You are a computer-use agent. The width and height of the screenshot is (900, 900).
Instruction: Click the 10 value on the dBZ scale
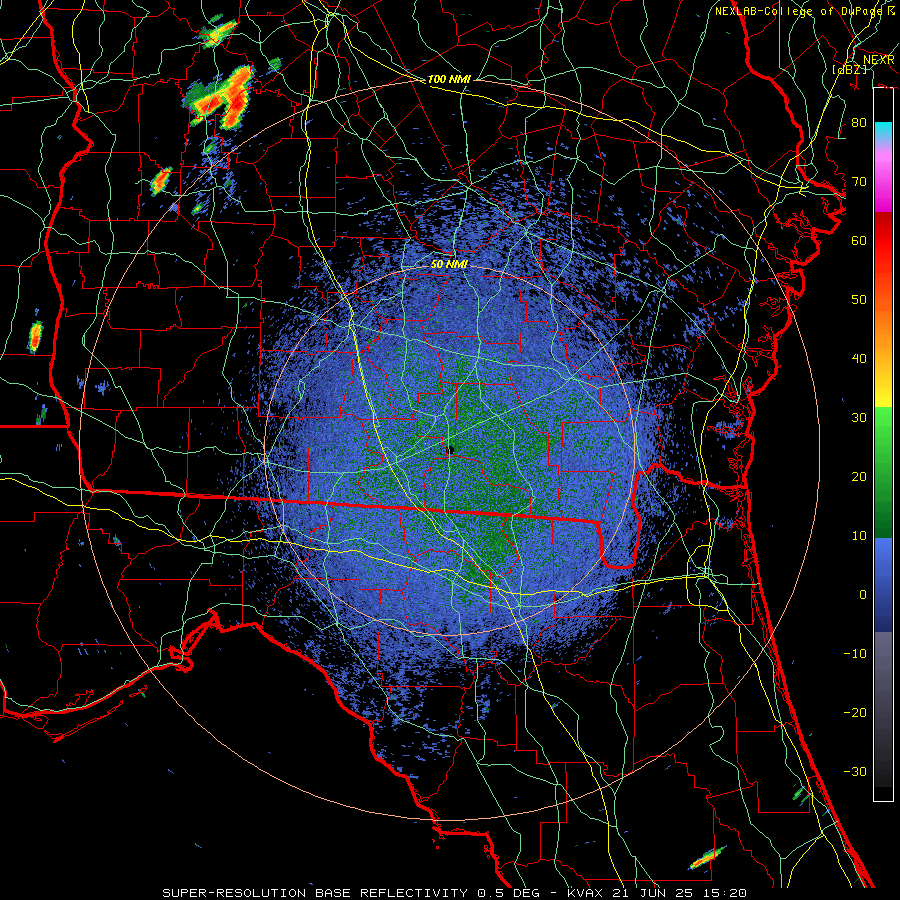859,536
